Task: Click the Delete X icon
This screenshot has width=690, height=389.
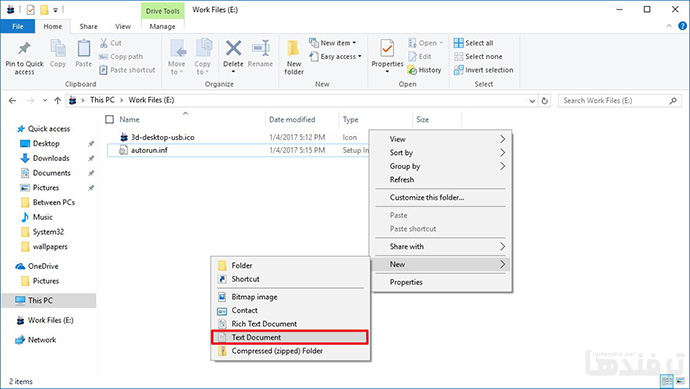Action: point(233,48)
